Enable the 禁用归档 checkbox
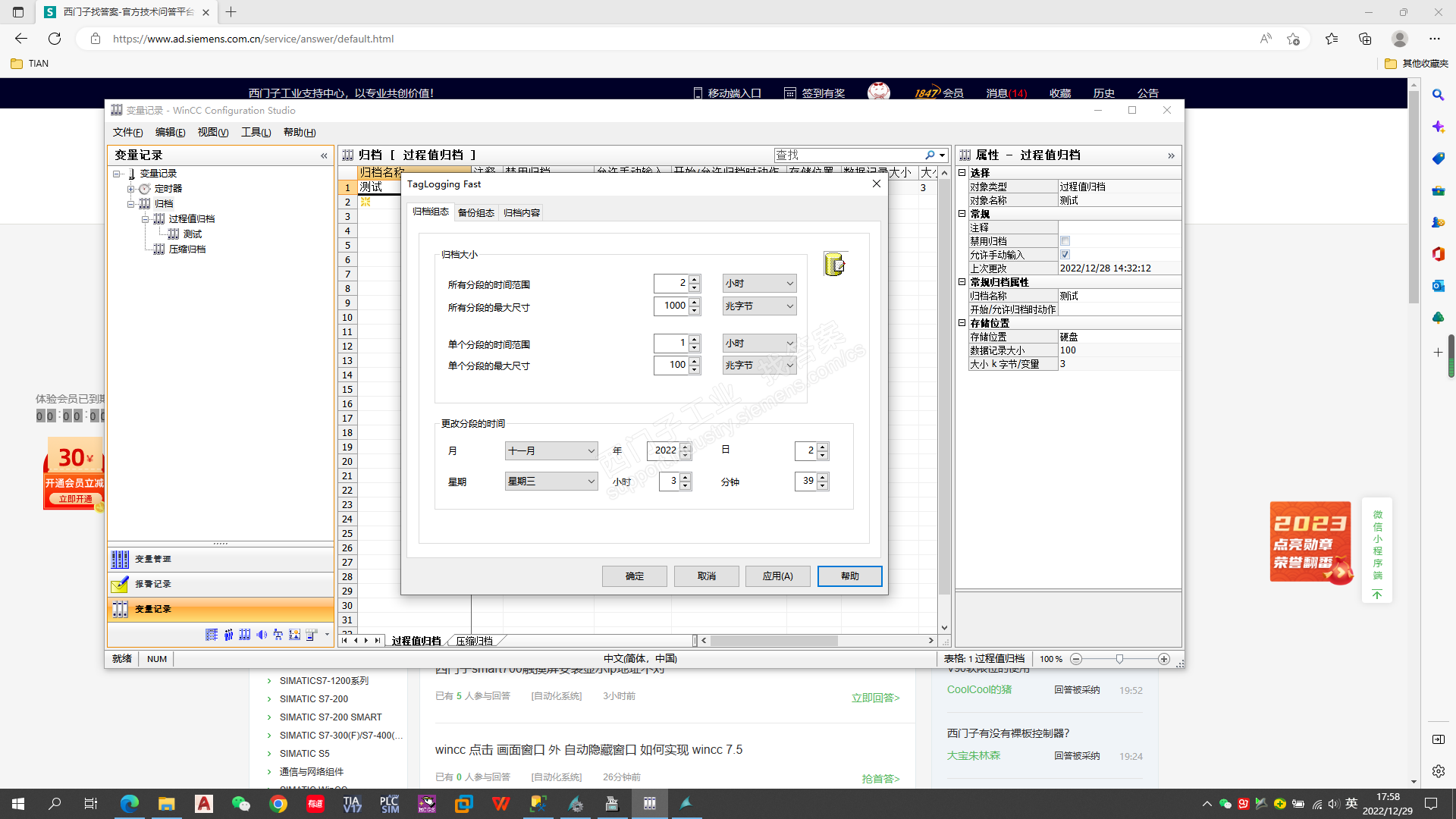The width and height of the screenshot is (1456, 819). pyautogui.click(x=1065, y=241)
